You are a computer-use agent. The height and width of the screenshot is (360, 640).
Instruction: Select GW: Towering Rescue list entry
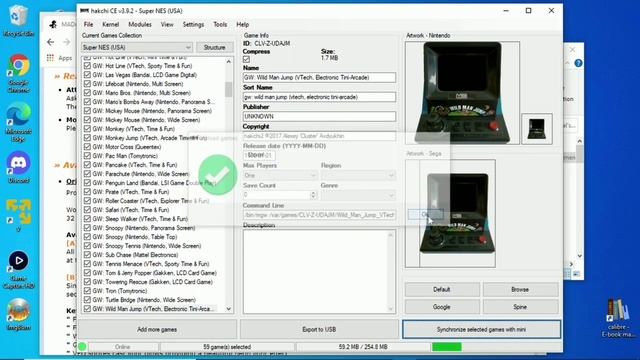(x=152, y=282)
